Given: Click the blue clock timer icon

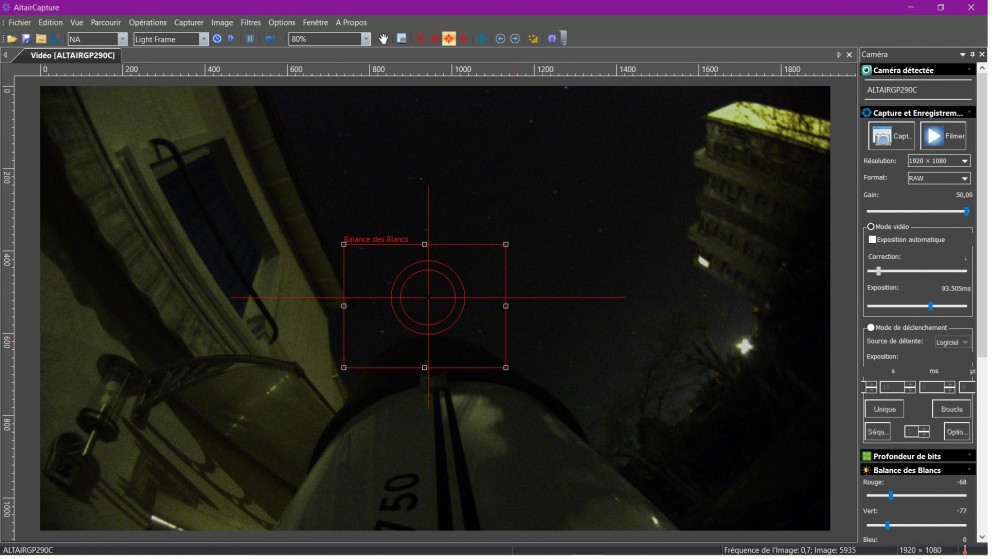Looking at the screenshot, I should click(217, 39).
